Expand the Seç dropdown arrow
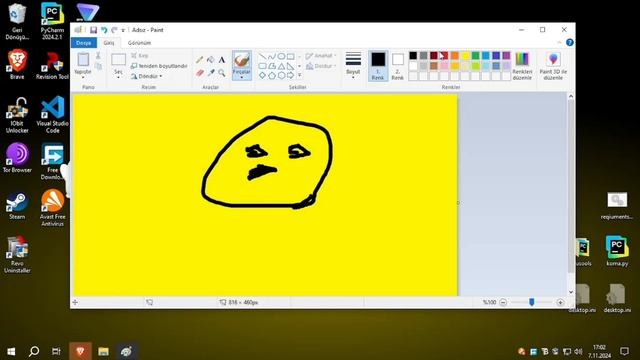Screen dimensions: 640x360 pos(118,77)
